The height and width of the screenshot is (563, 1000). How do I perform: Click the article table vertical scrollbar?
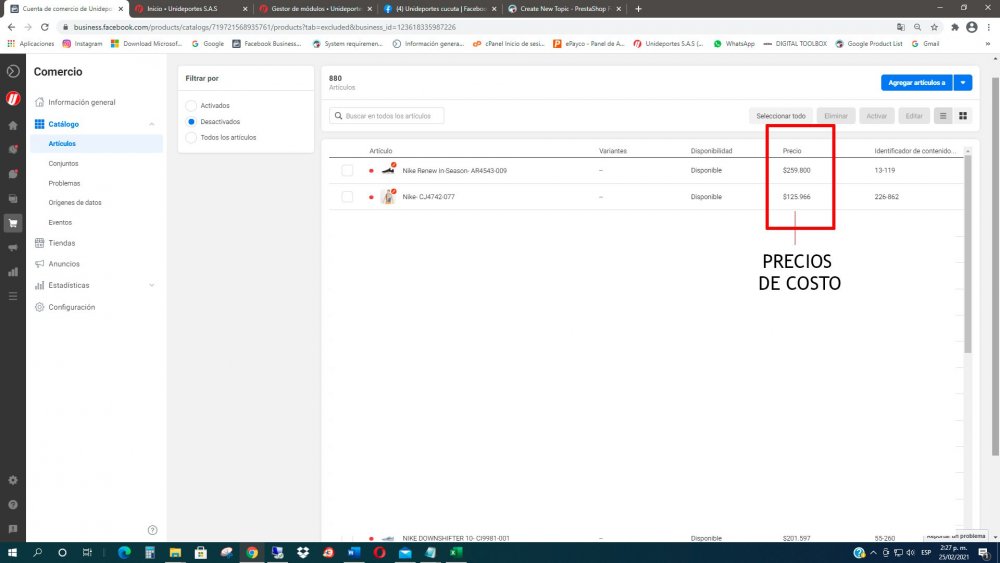[x=967, y=255]
